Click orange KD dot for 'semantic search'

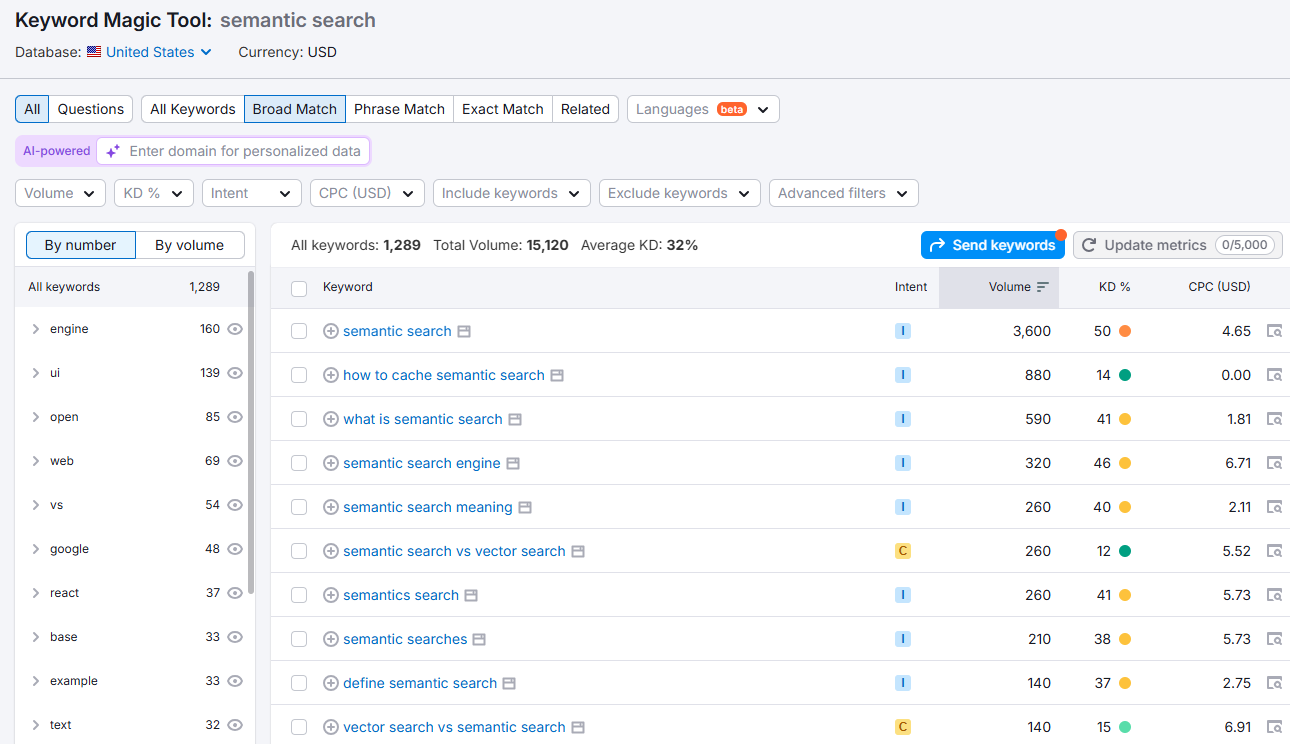tap(1125, 331)
